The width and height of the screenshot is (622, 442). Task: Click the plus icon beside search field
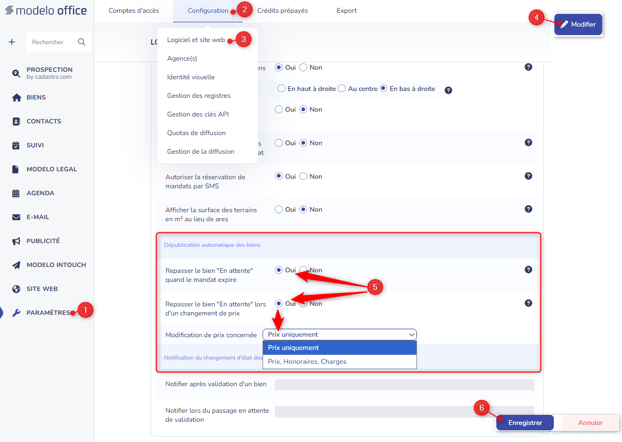pyautogui.click(x=12, y=42)
